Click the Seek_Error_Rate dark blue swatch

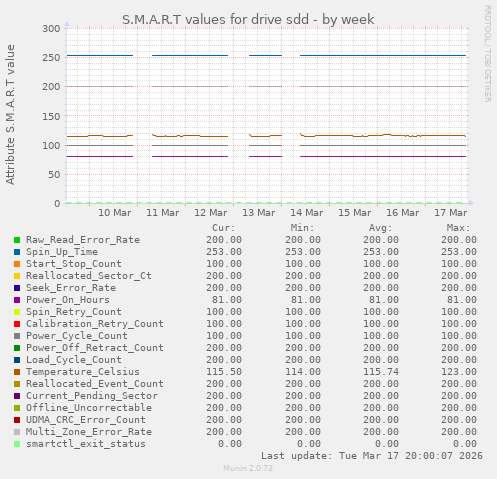(x=17, y=288)
